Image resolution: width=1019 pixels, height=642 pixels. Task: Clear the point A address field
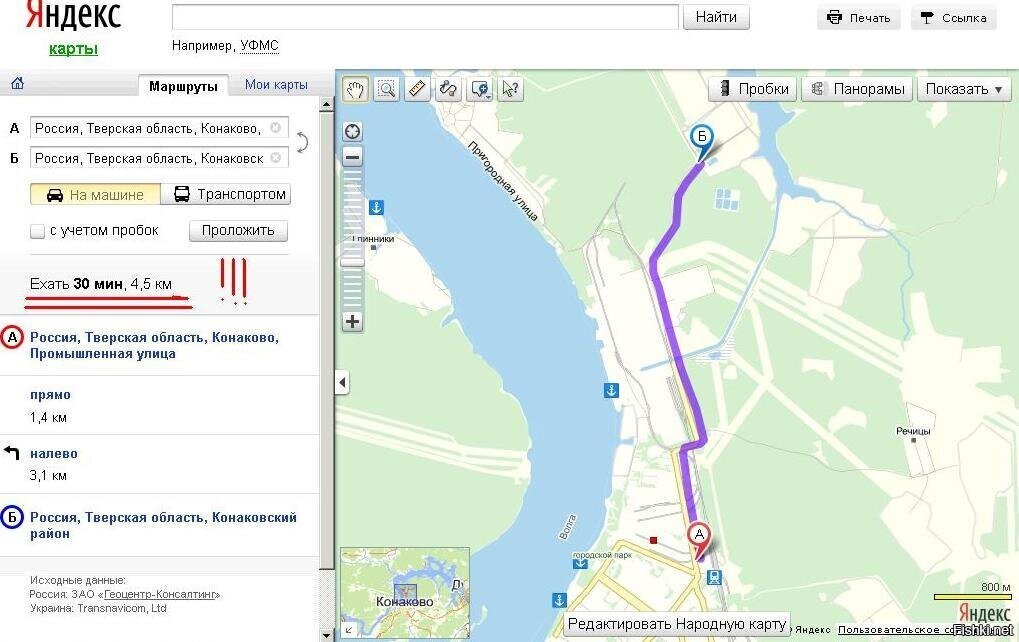coord(276,128)
